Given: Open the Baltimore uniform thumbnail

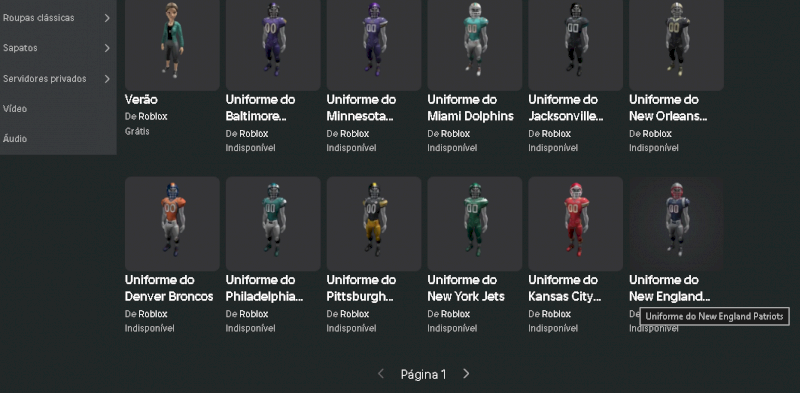Looking at the screenshot, I should pyautogui.click(x=273, y=45).
